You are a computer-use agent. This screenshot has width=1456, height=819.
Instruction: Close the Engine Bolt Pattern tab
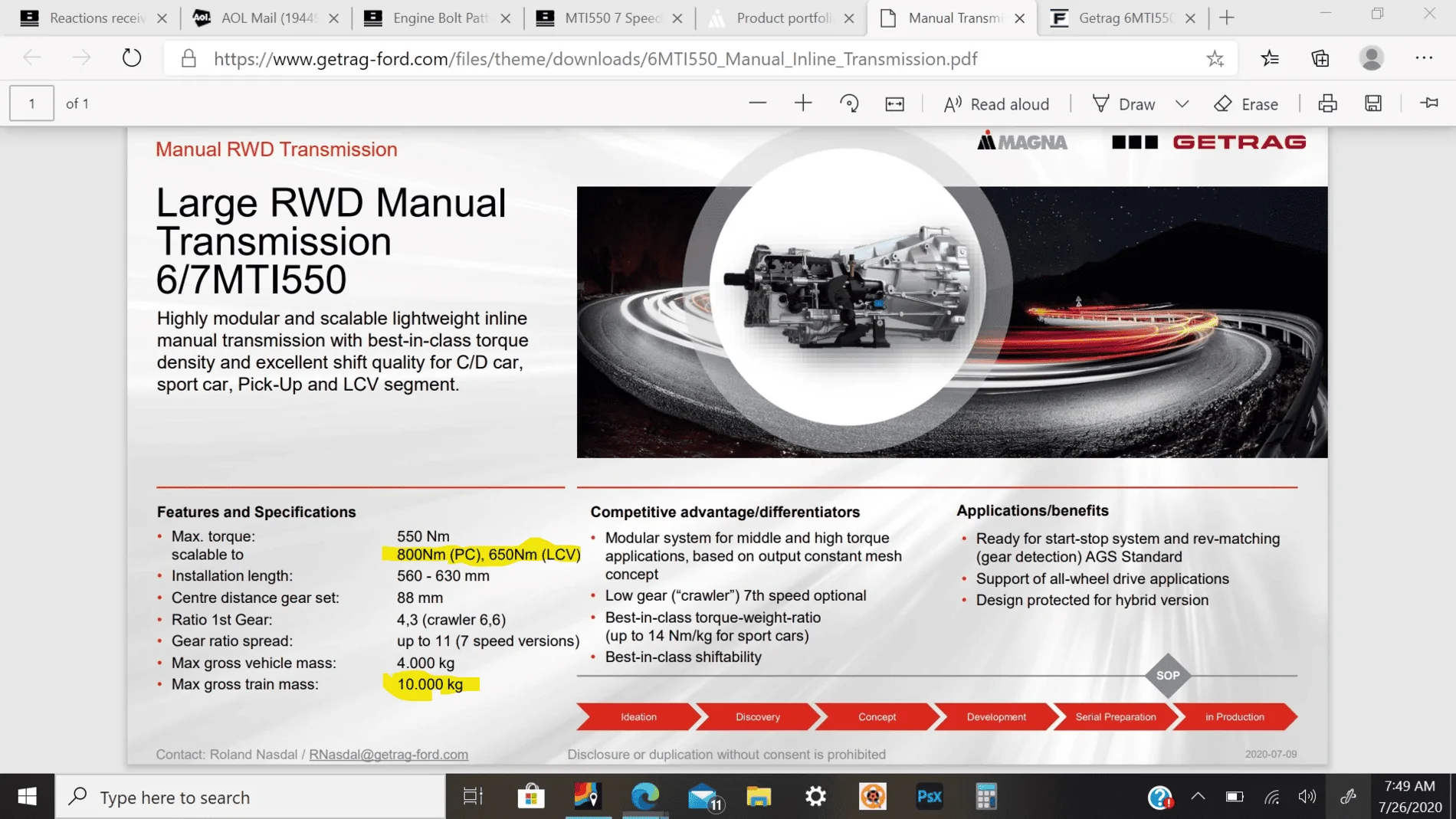(x=505, y=18)
